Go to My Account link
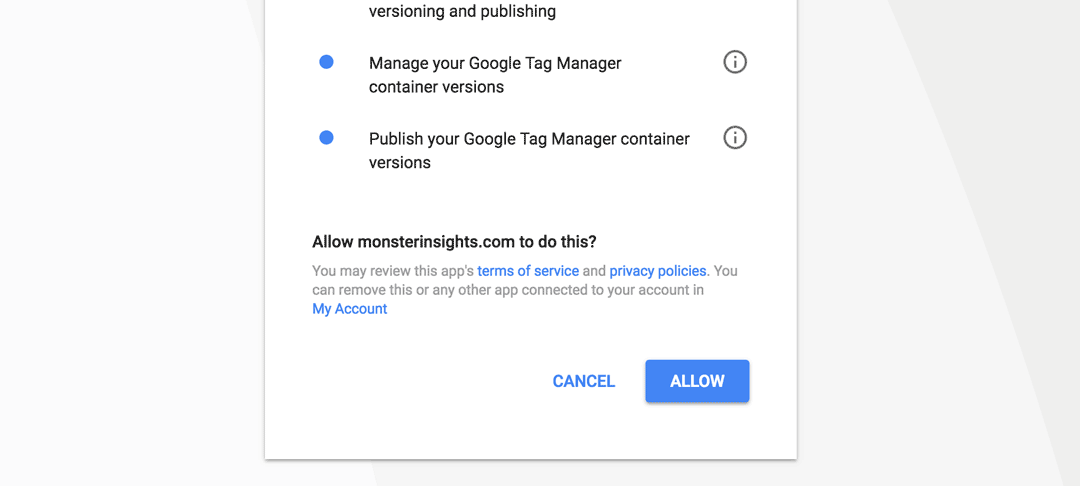1080x486 pixels. point(350,309)
